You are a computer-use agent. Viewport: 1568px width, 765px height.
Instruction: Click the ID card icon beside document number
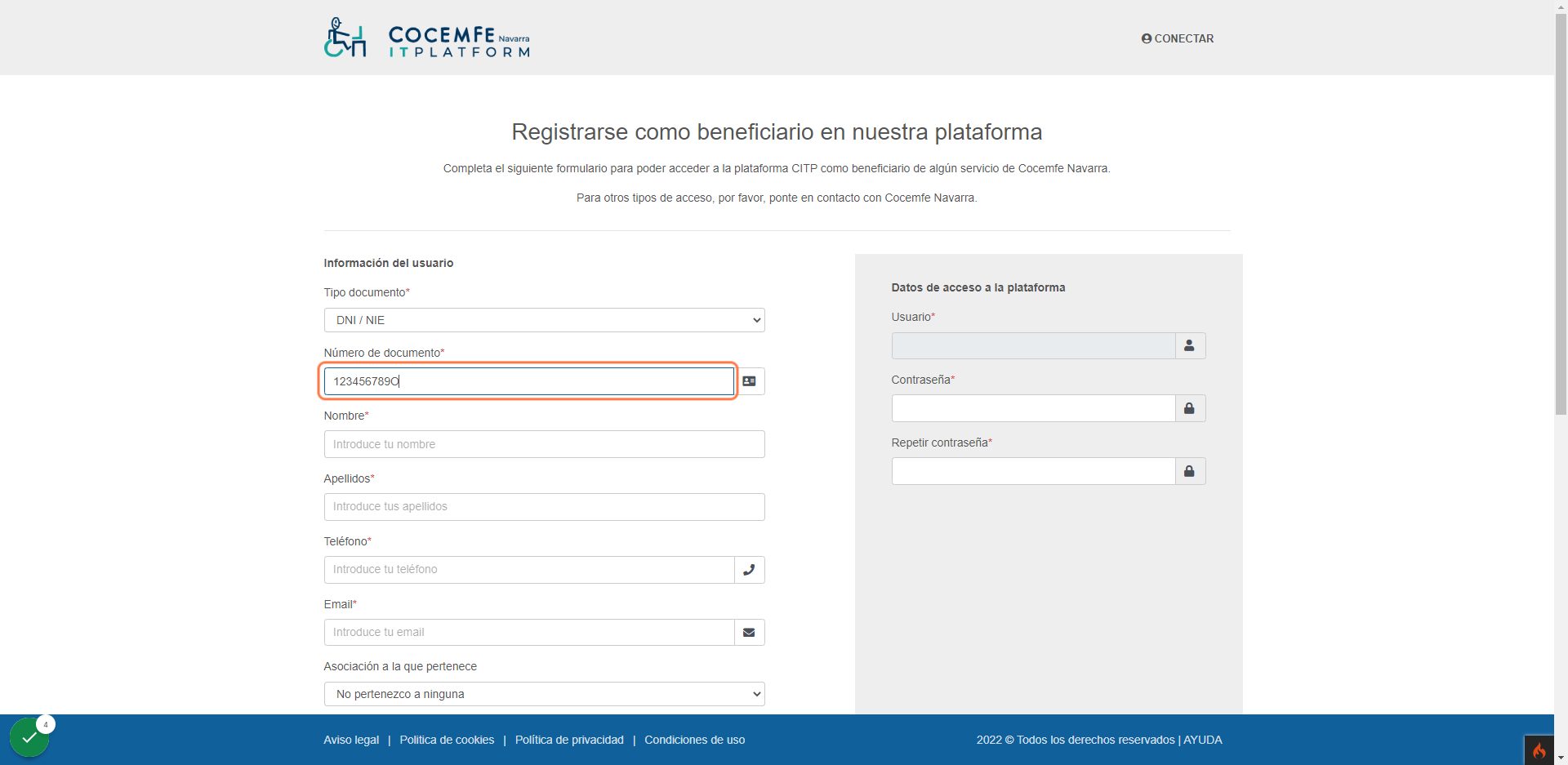click(749, 381)
